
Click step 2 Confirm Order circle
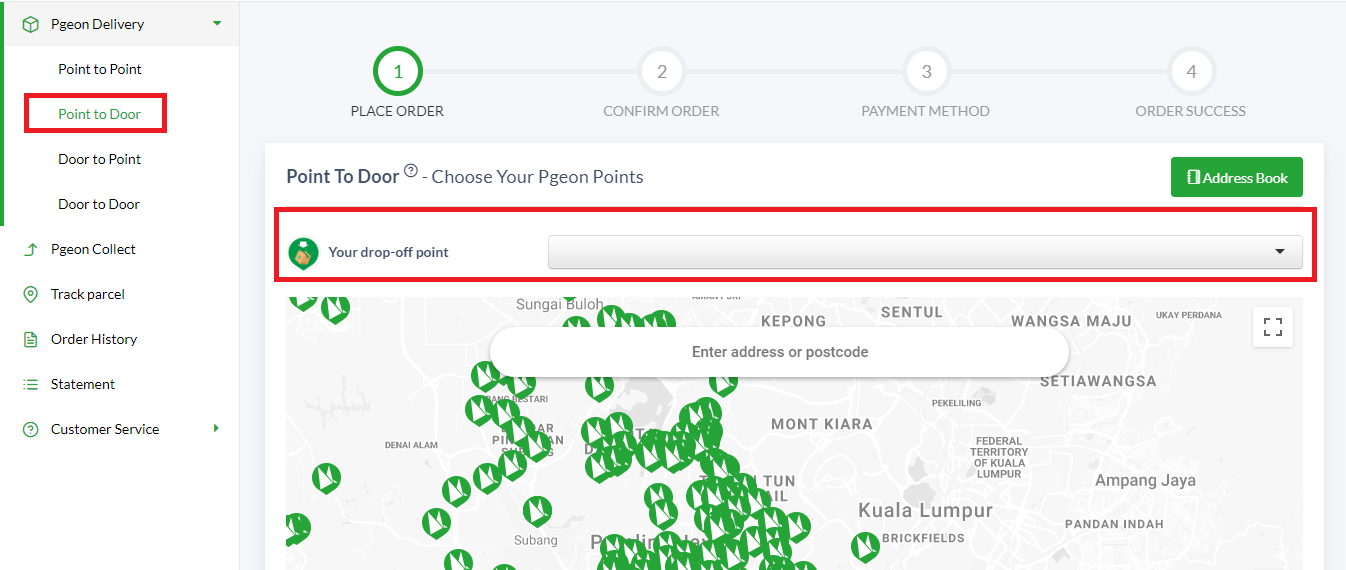tap(662, 72)
